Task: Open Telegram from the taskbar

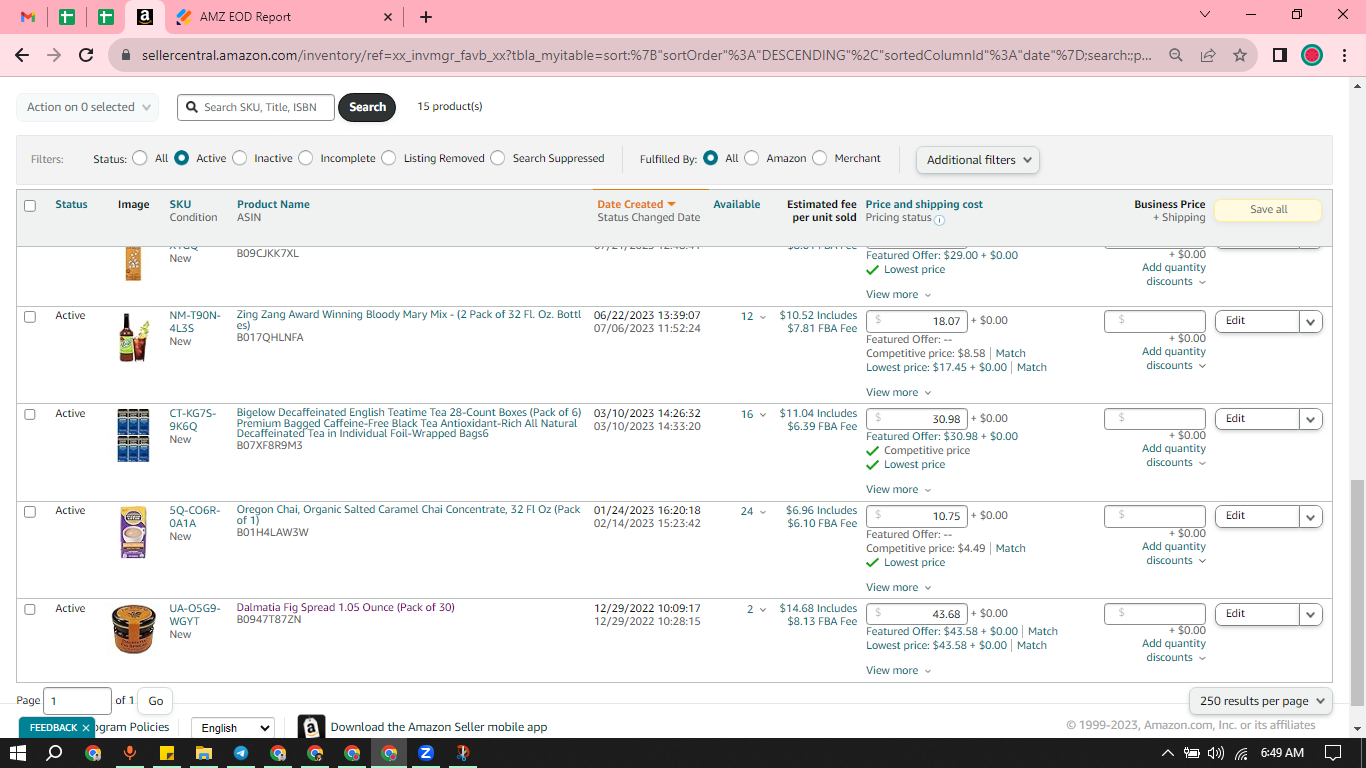Action: [241, 753]
